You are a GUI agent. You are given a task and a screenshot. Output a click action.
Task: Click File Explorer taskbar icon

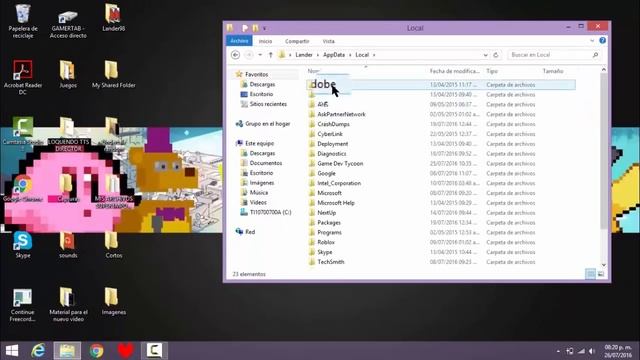[x=67, y=351]
